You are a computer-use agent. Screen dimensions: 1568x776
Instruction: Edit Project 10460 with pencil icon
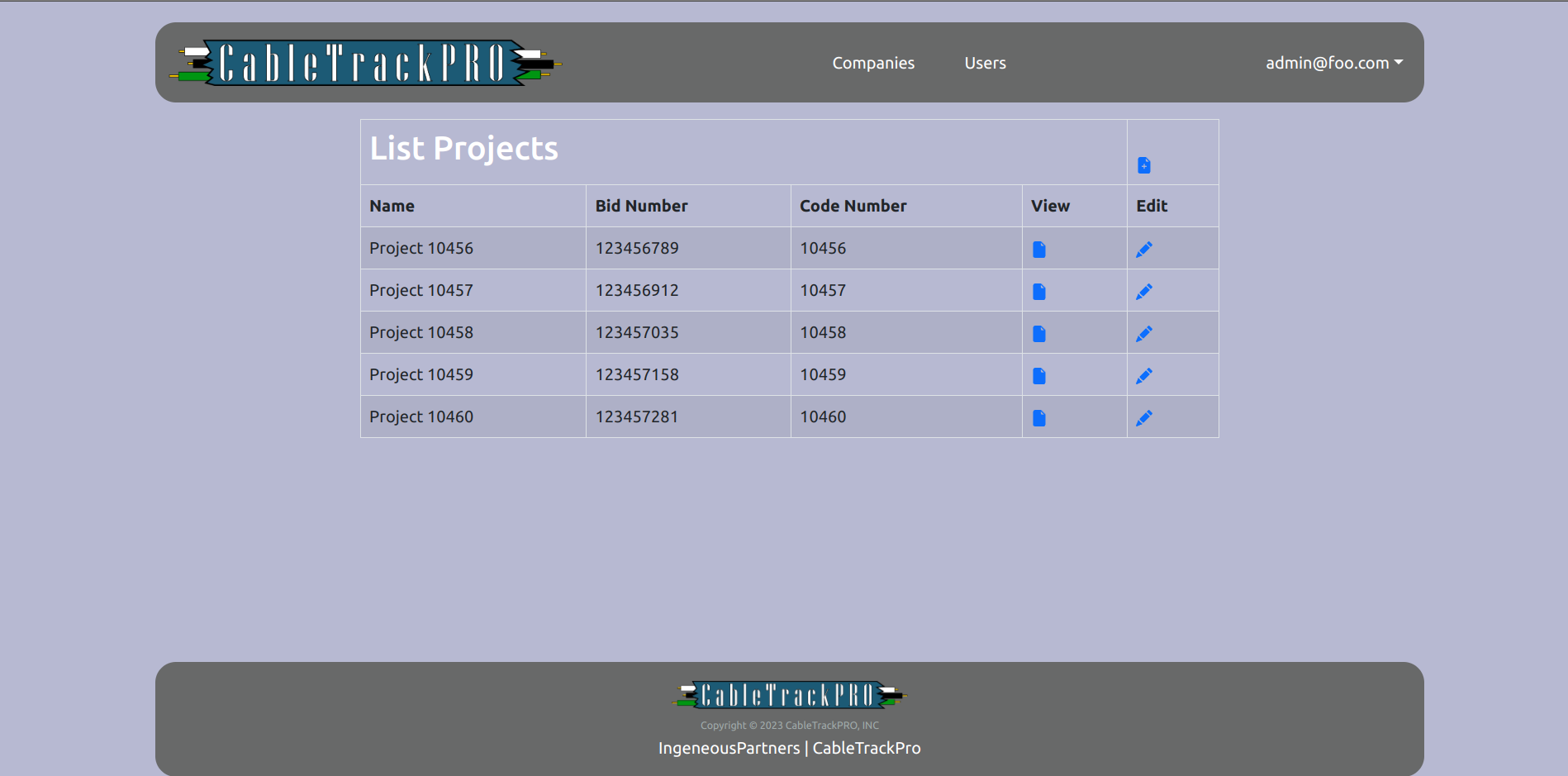pos(1144,418)
